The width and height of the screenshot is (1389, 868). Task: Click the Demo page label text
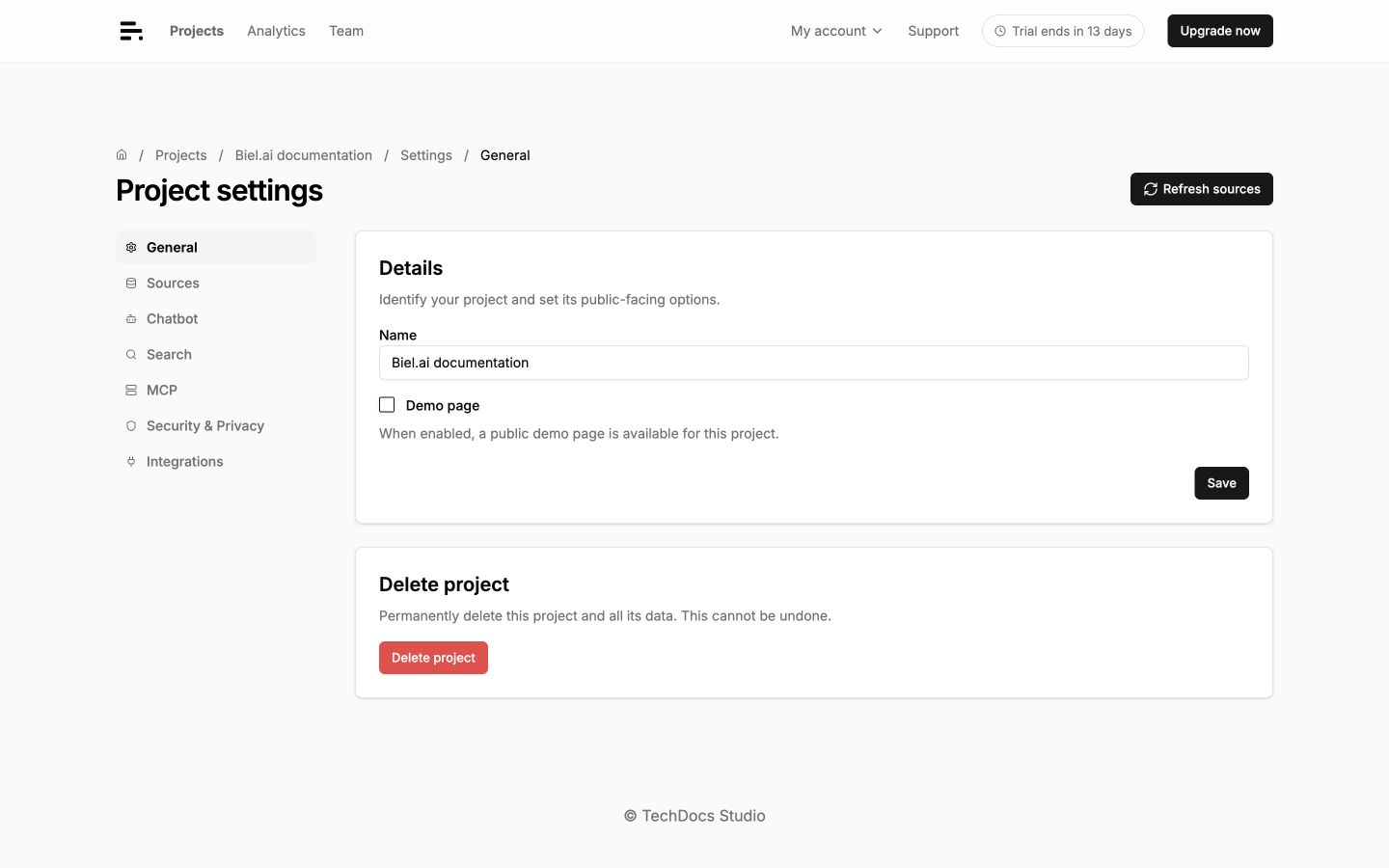coord(443,405)
